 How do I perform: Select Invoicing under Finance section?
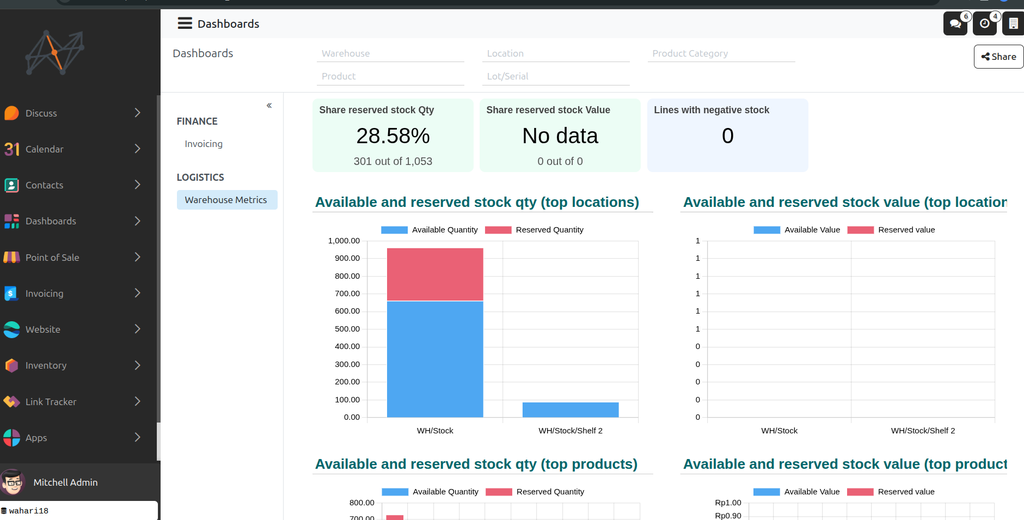[x=204, y=144]
